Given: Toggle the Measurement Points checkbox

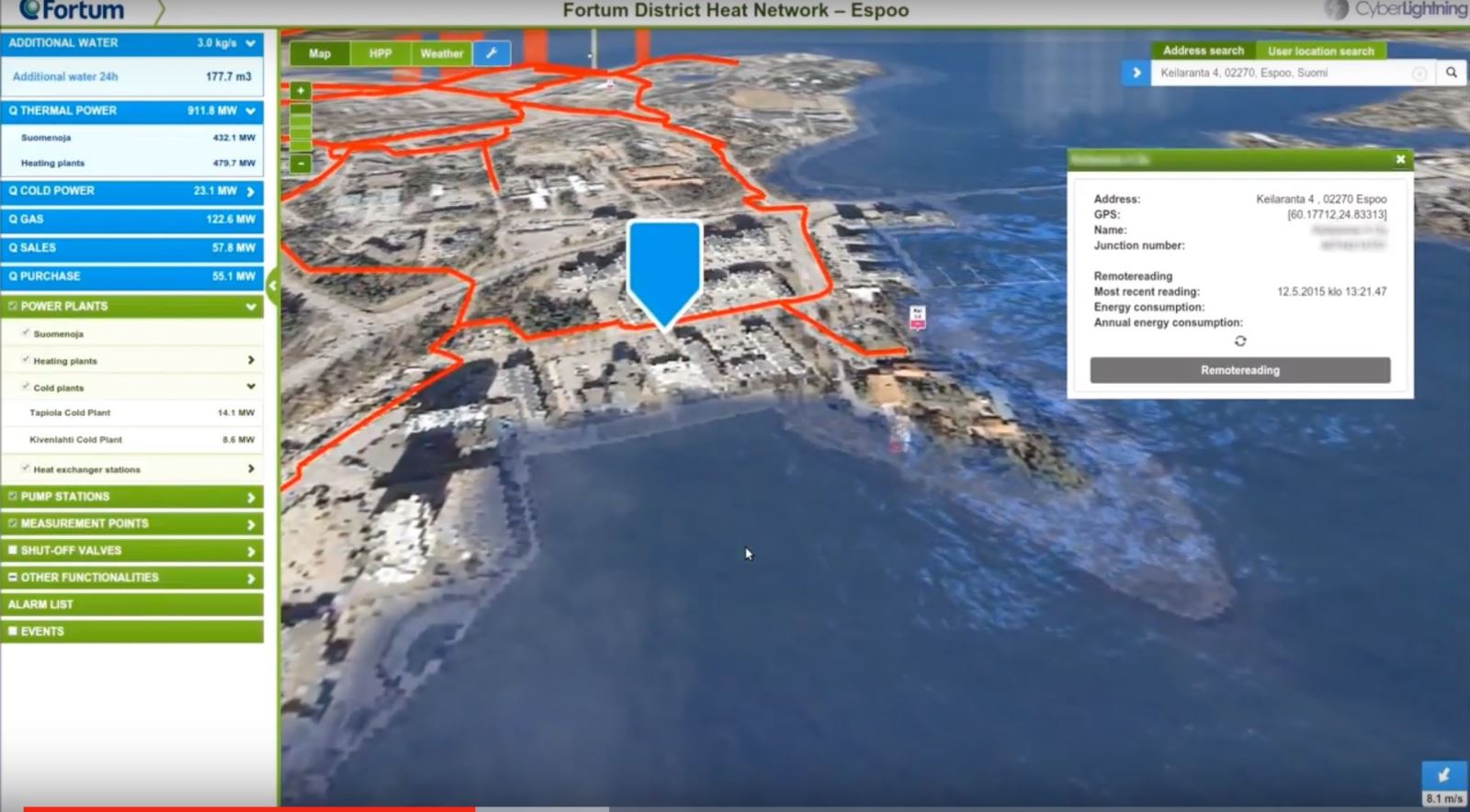Looking at the screenshot, I should click(13, 524).
